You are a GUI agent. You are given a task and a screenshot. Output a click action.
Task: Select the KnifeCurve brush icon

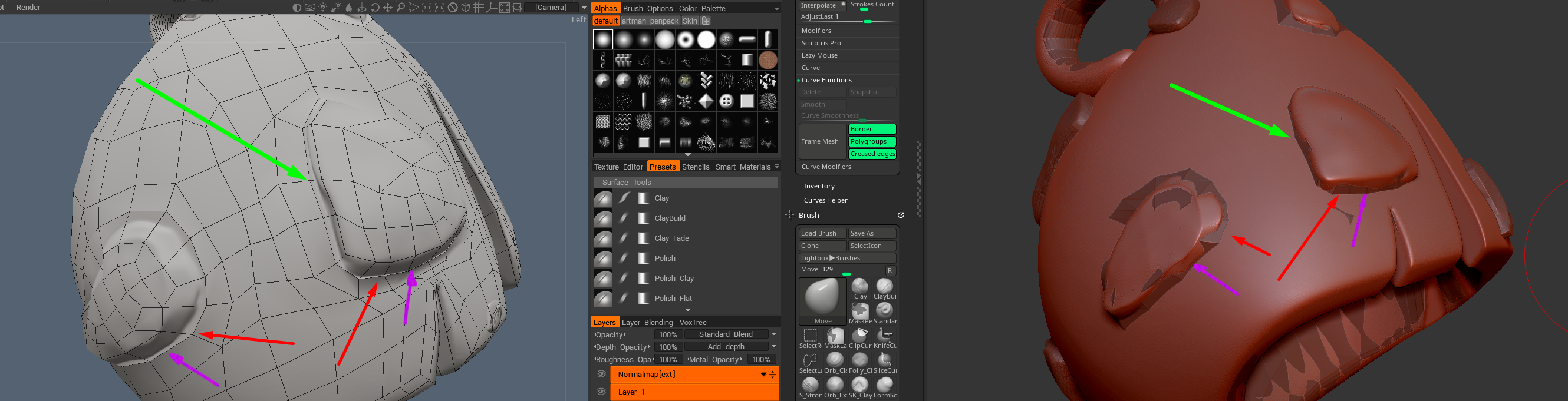884,339
